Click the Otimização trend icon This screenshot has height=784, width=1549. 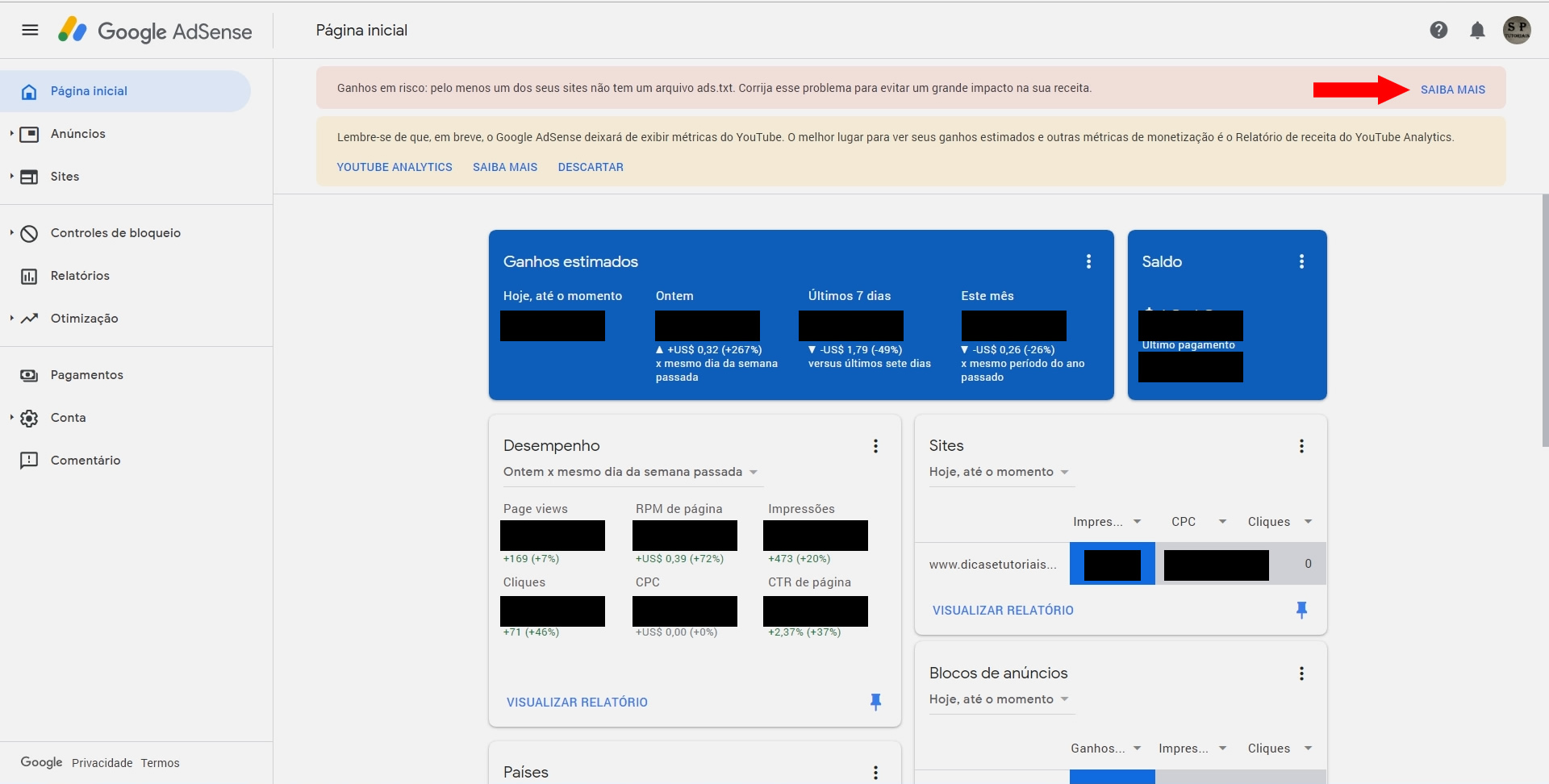pyautogui.click(x=29, y=319)
